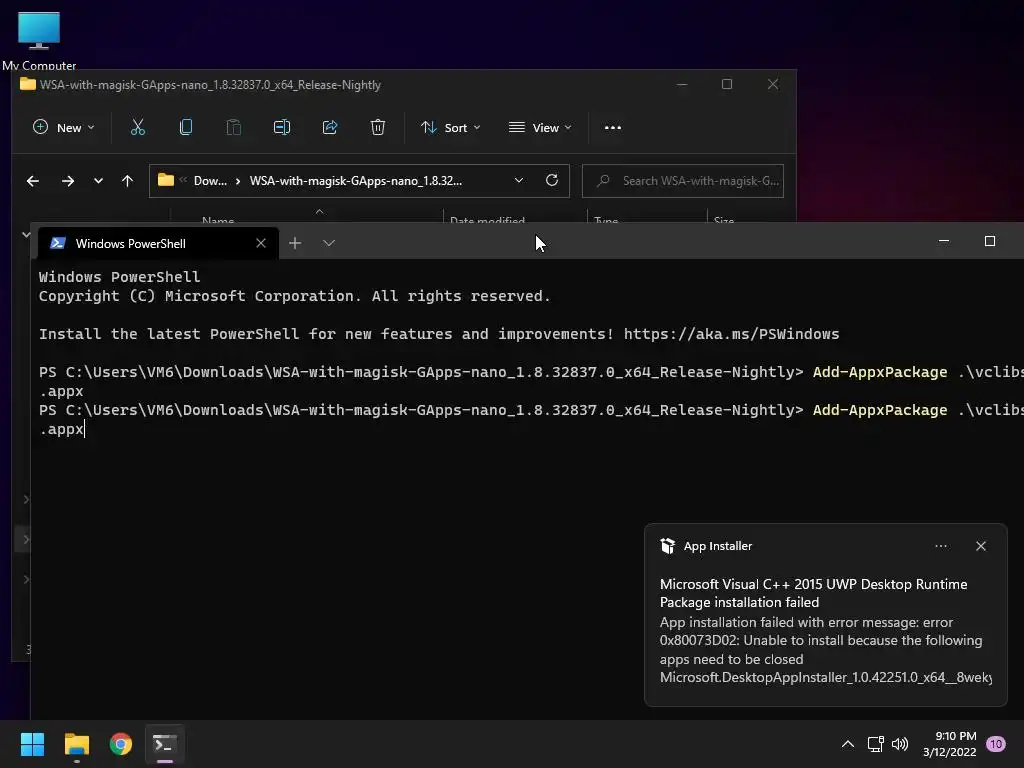Go forward with File Explorer forward arrow

pos(67,181)
